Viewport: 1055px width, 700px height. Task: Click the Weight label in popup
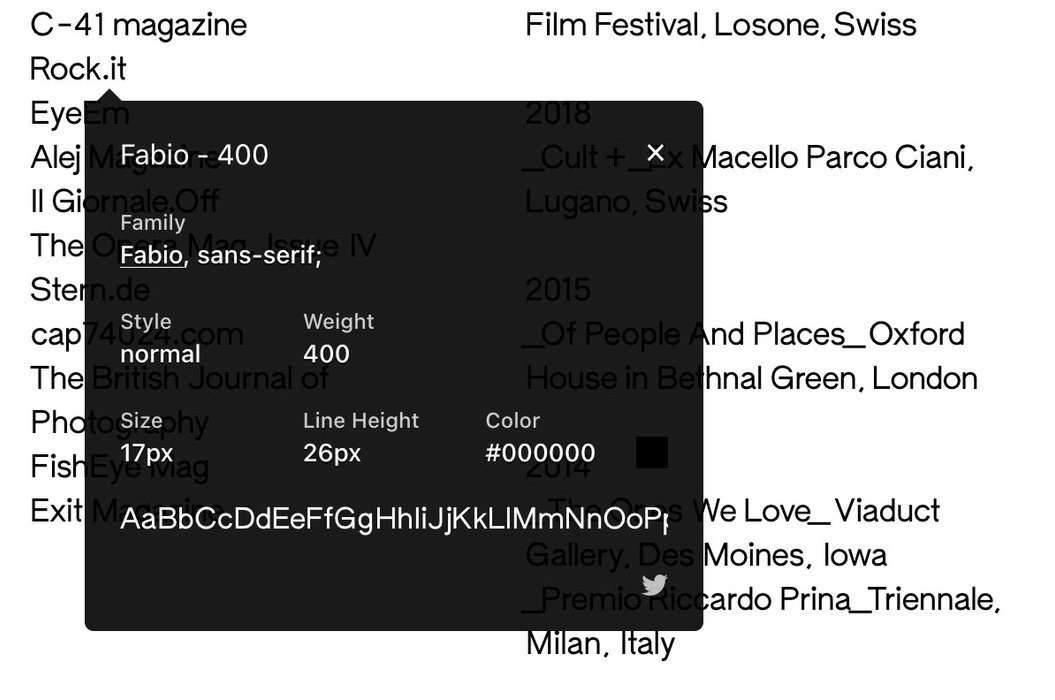click(x=338, y=322)
